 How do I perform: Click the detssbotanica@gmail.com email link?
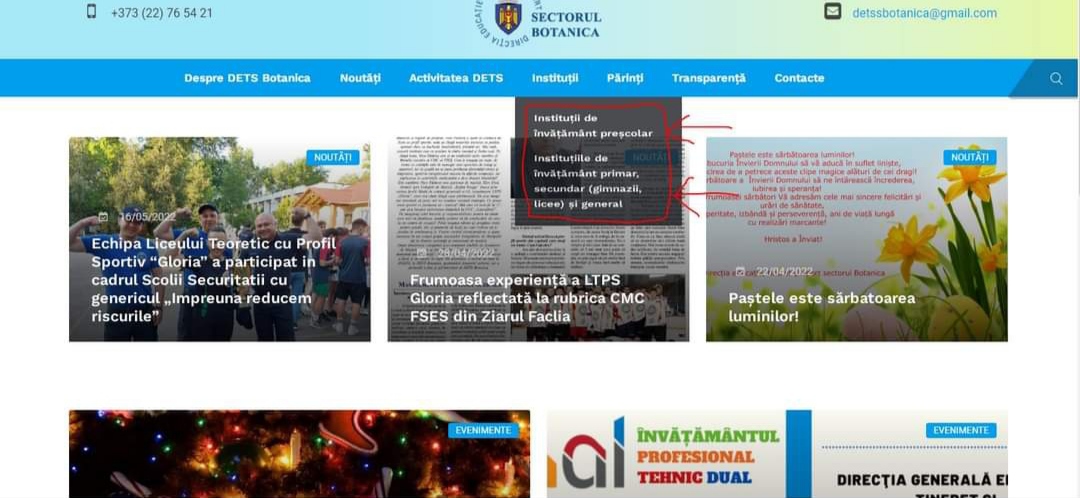coord(924,13)
